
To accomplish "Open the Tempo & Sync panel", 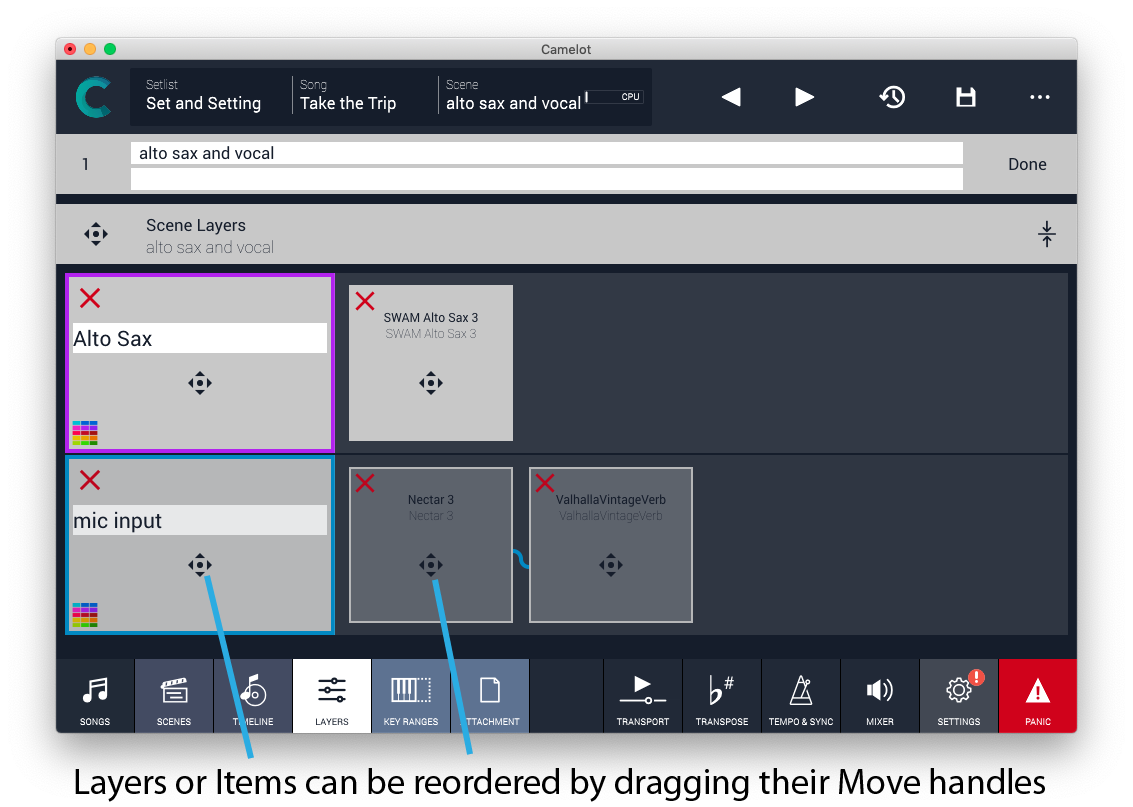I will pyautogui.click(x=801, y=696).
